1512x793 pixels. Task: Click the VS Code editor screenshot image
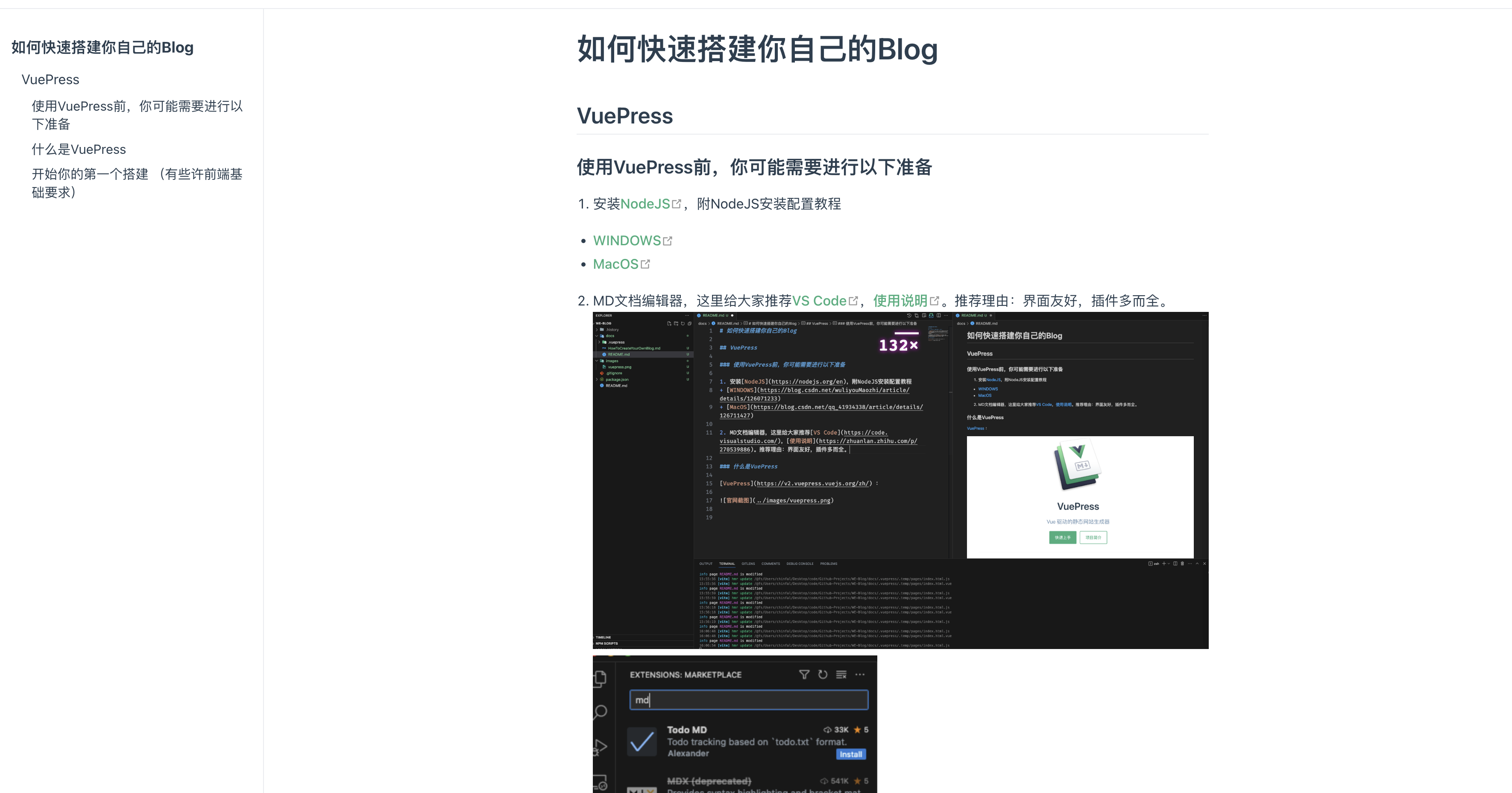click(x=900, y=480)
